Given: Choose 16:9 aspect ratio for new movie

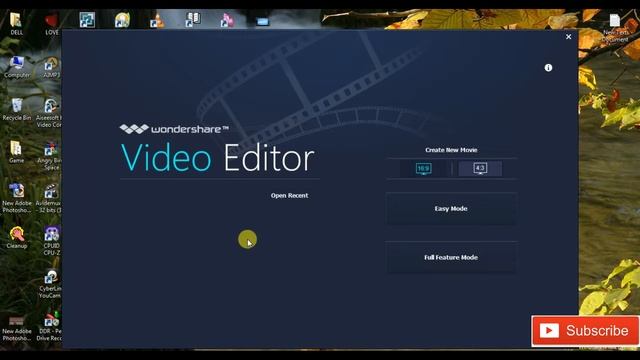Looking at the screenshot, I should pyautogui.click(x=423, y=168).
